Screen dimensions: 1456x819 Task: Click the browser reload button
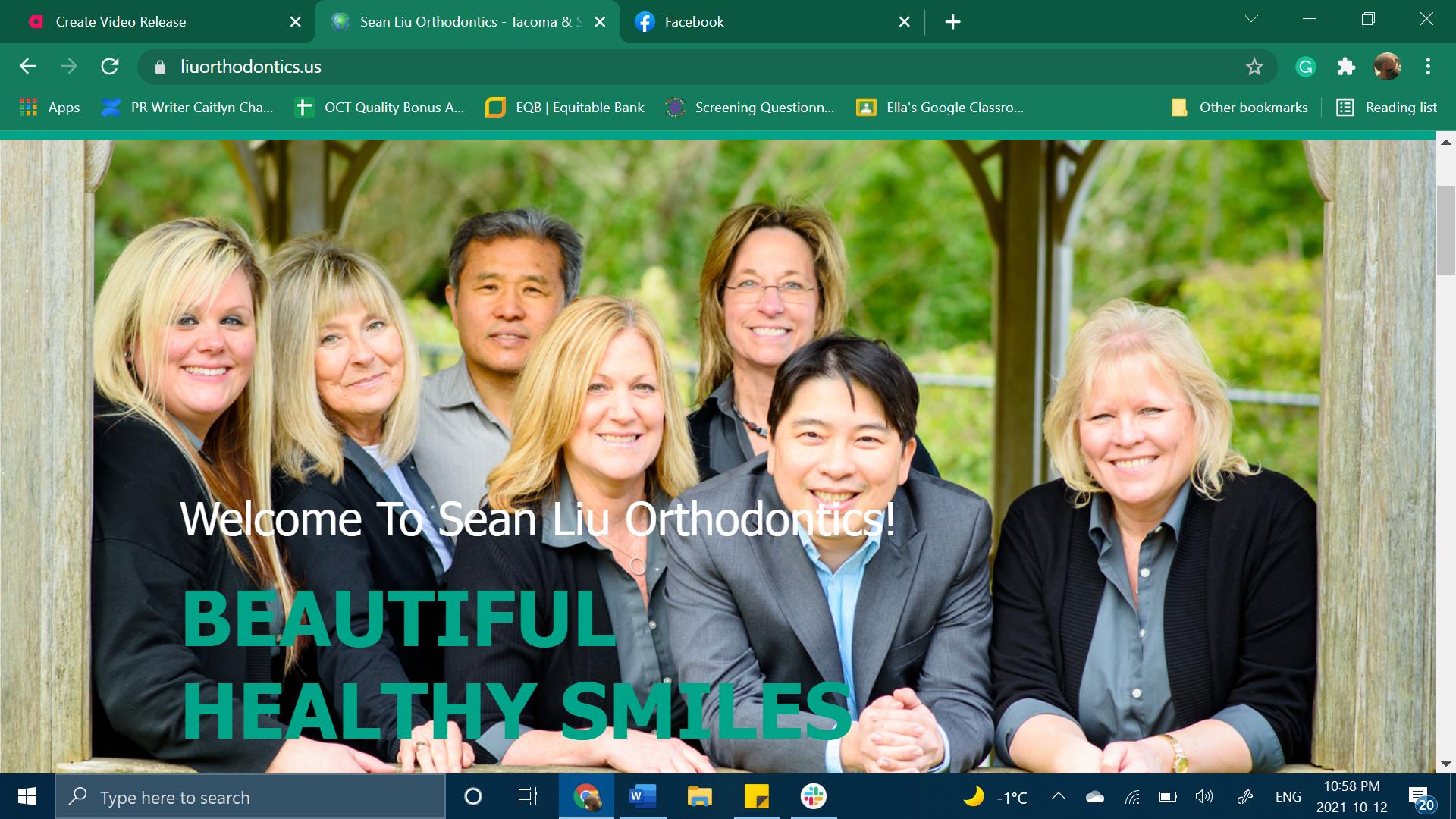coord(110,67)
